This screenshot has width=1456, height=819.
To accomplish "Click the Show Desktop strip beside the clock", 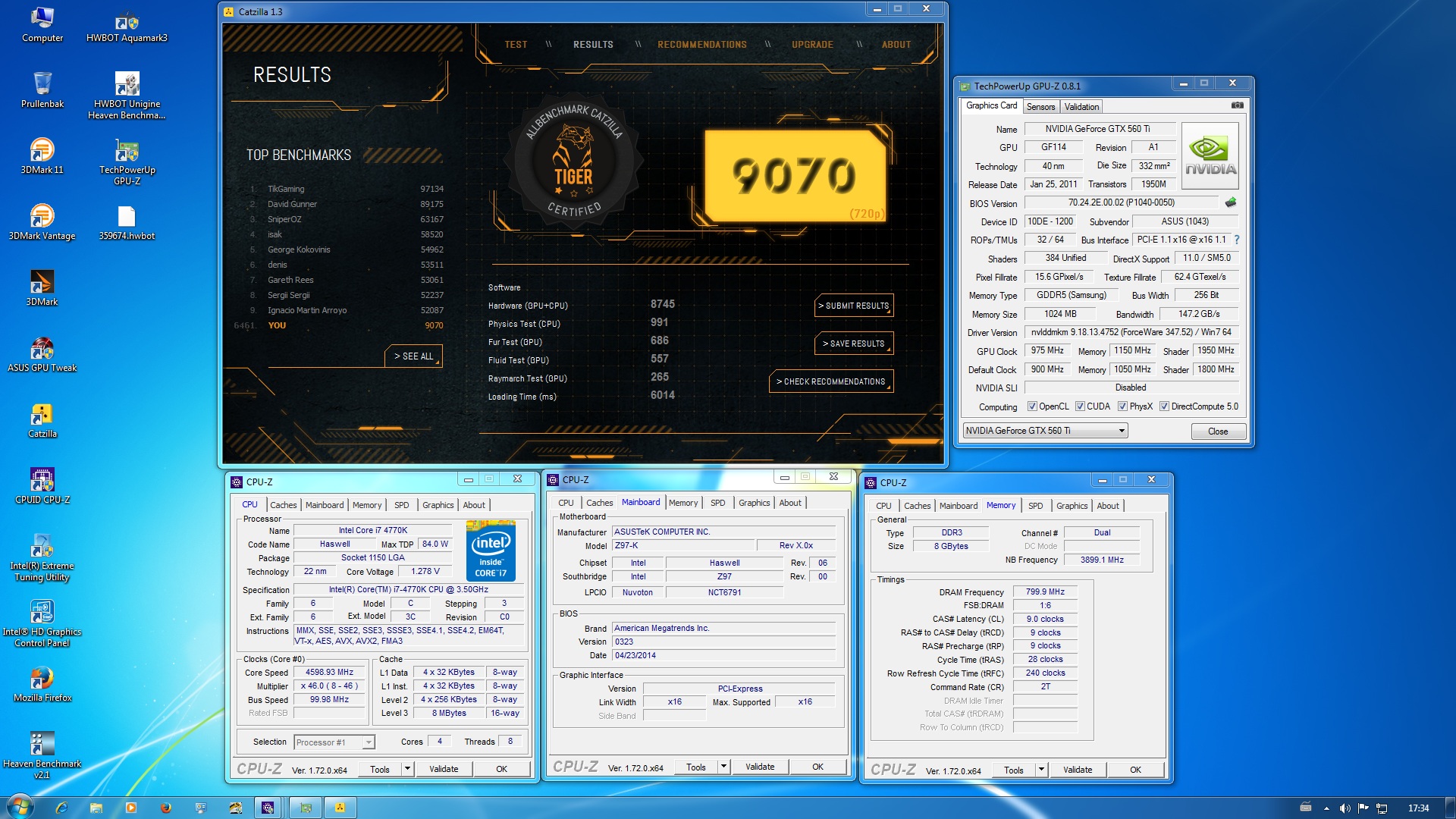I will click(1450, 808).
